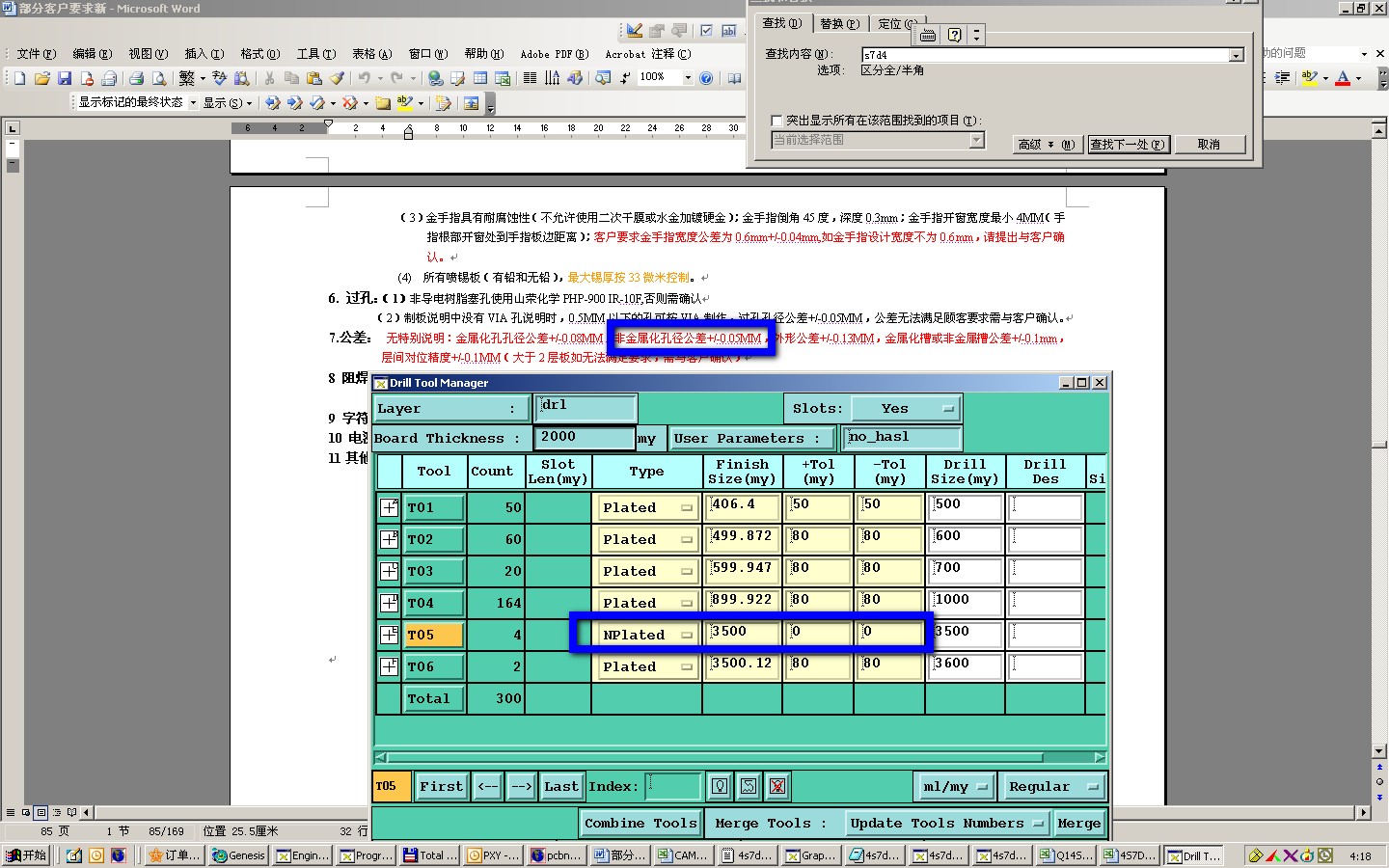Viewport: 1389px width, 868px height.
Task: Click the Reviewing Pane icon
Action: pyautogui.click(x=472, y=102)
